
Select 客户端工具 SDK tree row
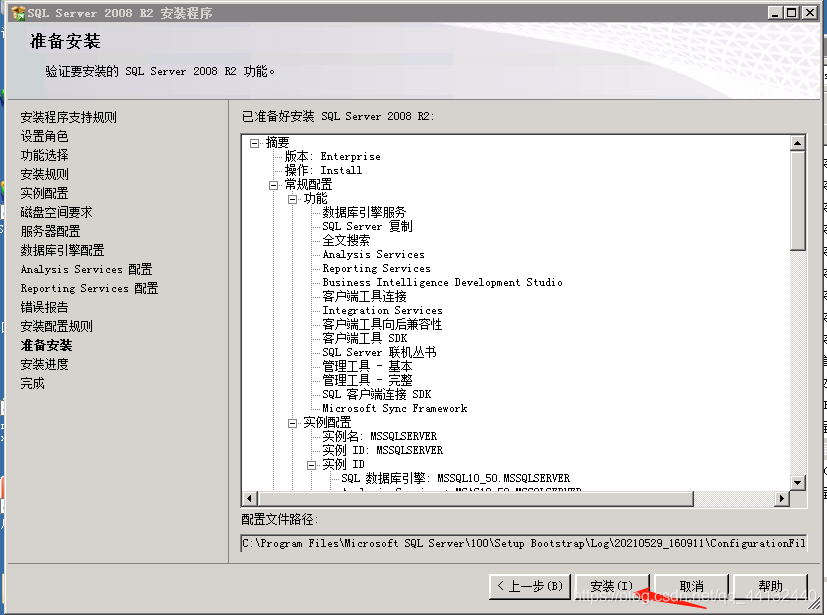point(364,338)
